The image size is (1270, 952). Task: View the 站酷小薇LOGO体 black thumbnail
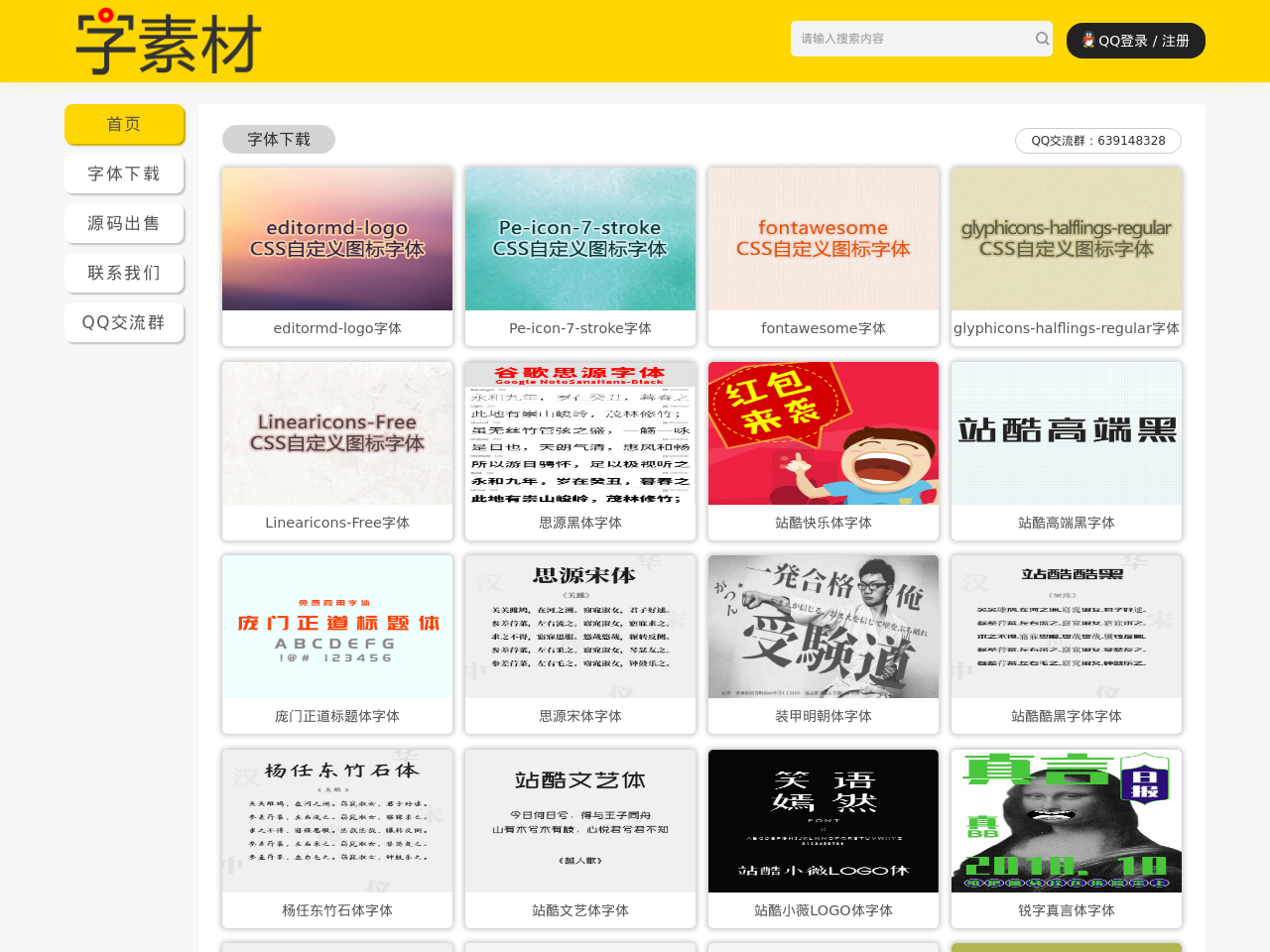pyautogui.click(x=824, y=821)
